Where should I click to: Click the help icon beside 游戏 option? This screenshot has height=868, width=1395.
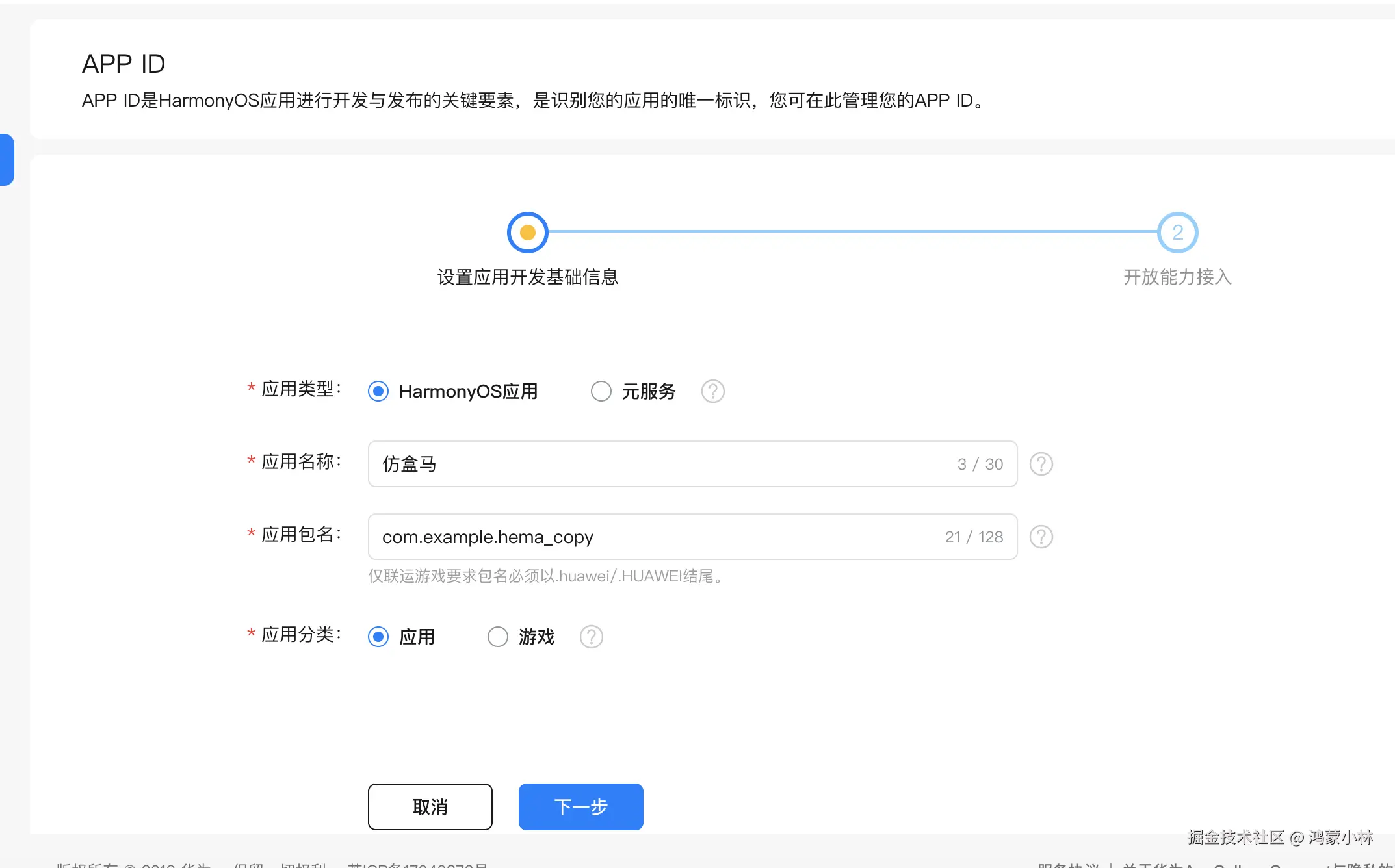[591, 637]
